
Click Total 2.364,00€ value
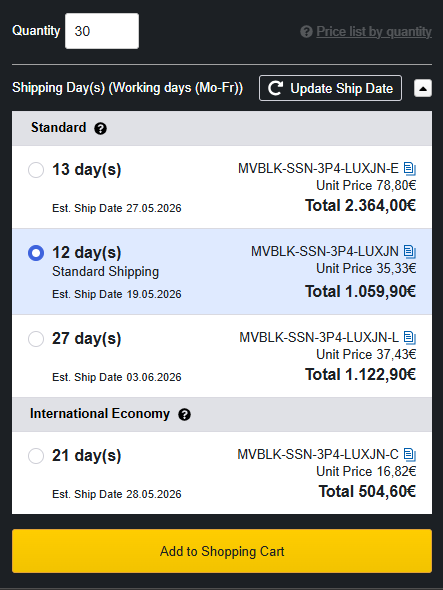(361, 205)
